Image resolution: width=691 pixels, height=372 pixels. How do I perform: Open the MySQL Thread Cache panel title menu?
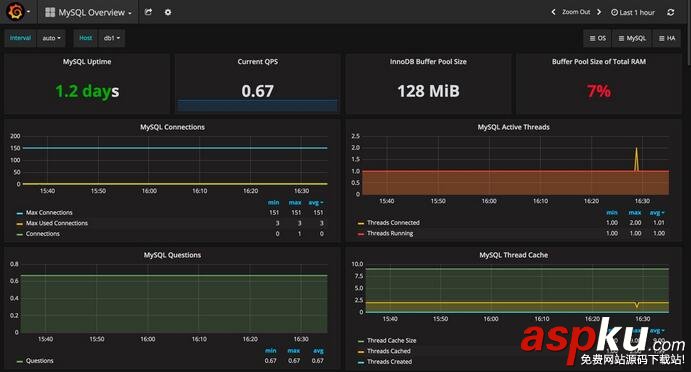(513, 255)
